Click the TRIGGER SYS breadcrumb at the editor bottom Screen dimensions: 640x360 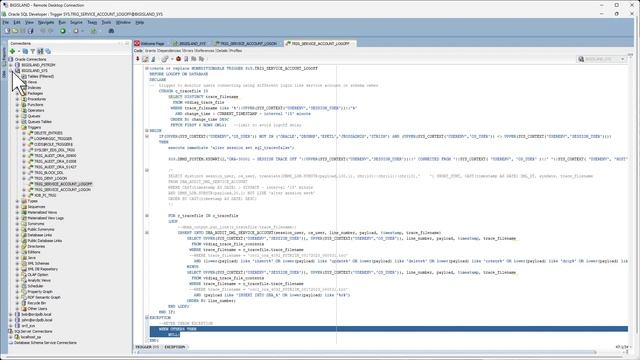tap(147, 347)
